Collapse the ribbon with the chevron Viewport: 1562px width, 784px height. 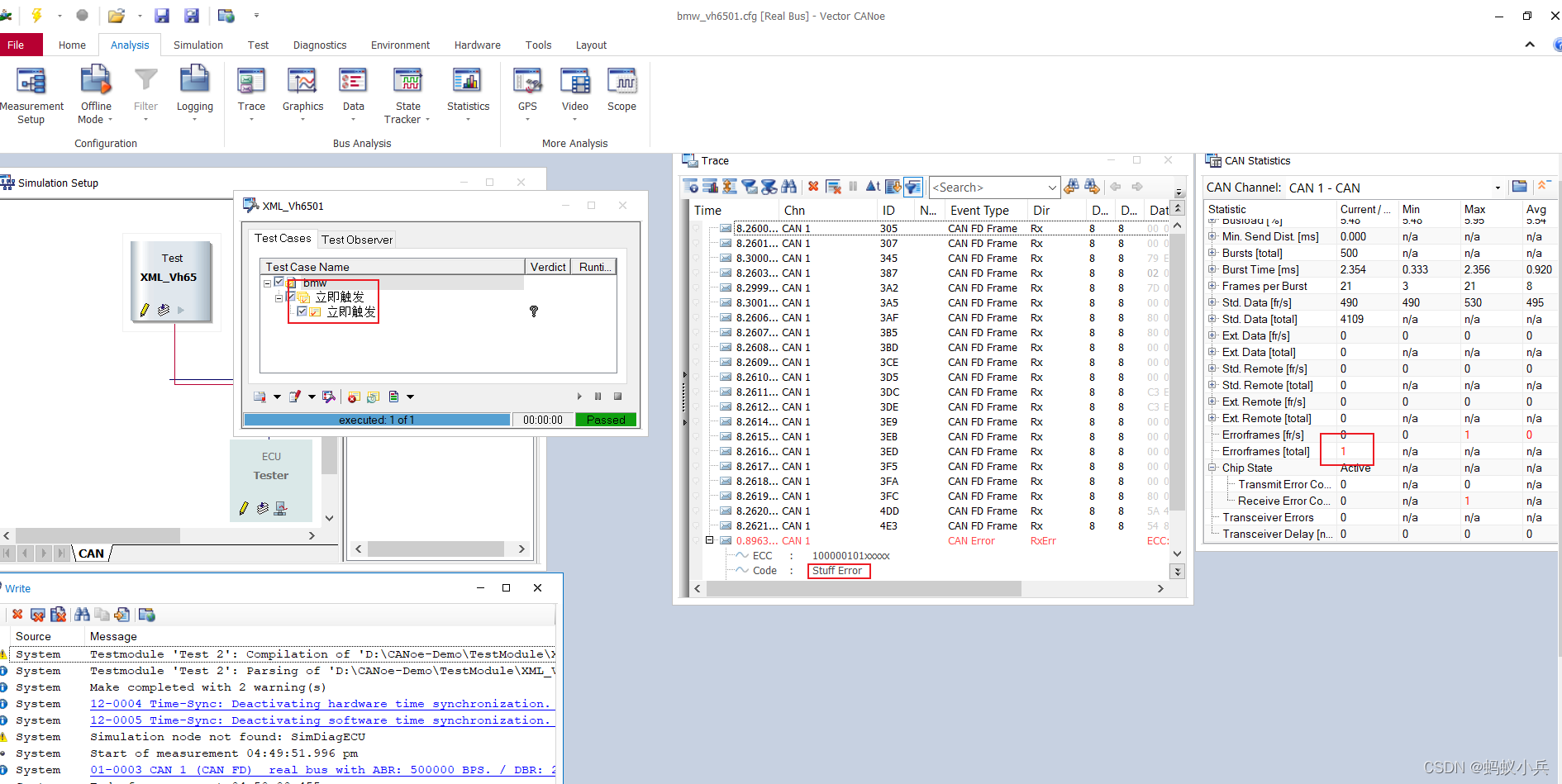[x=1530, y=45]
